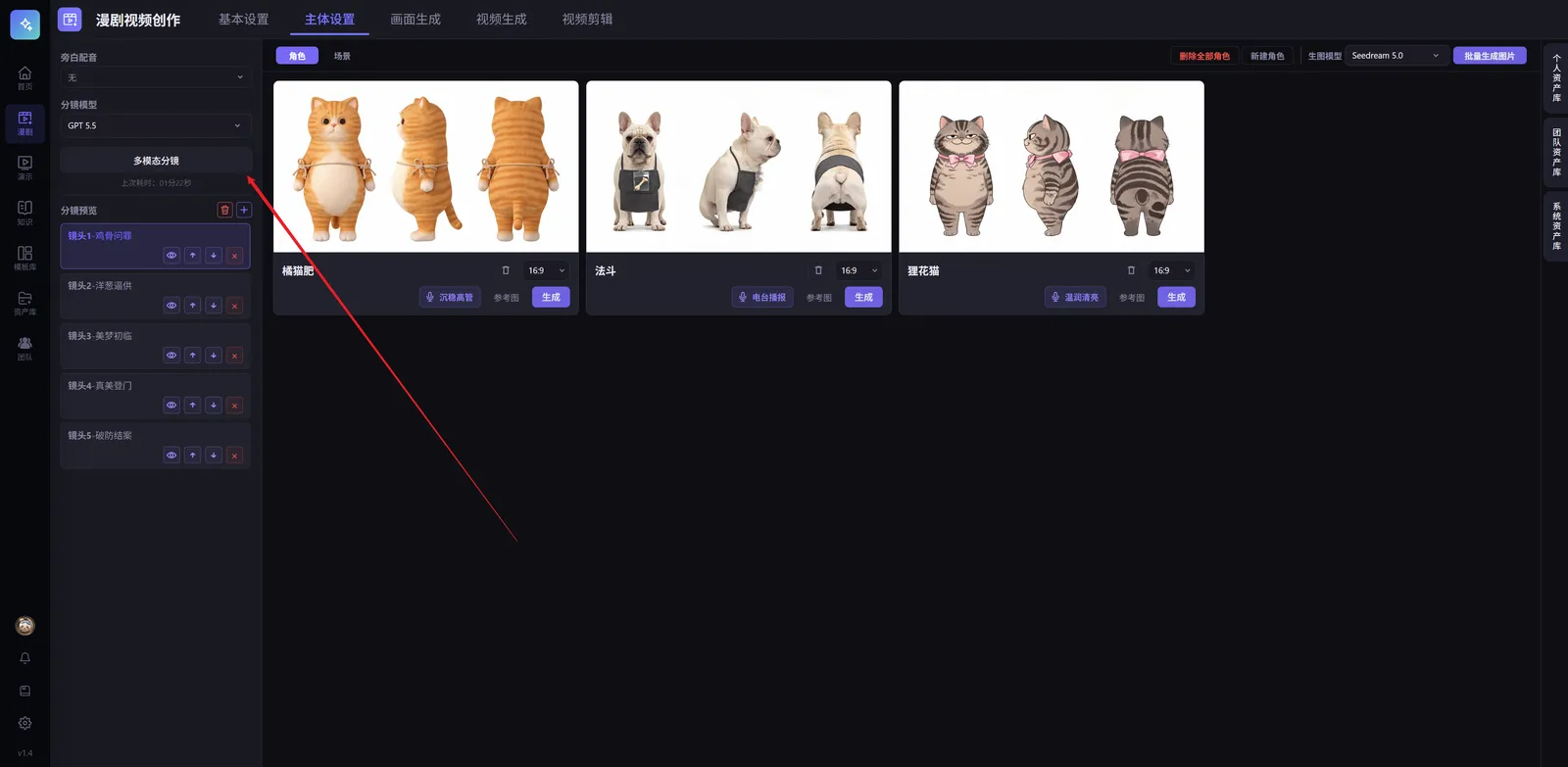Screen dimensions: 1568x767
Task: Click 生成 for the 橘猫肥 character
Action: [551, 297]
